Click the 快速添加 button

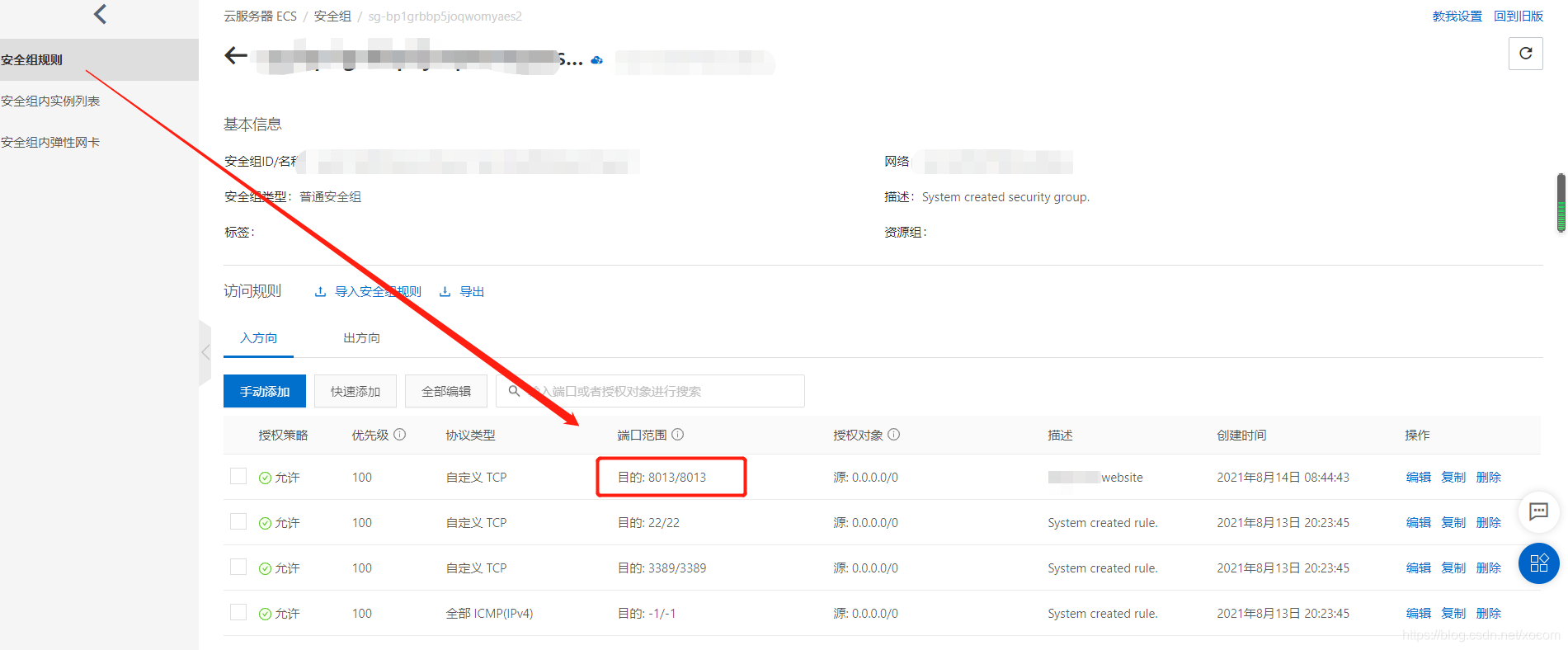pos(356,391)
